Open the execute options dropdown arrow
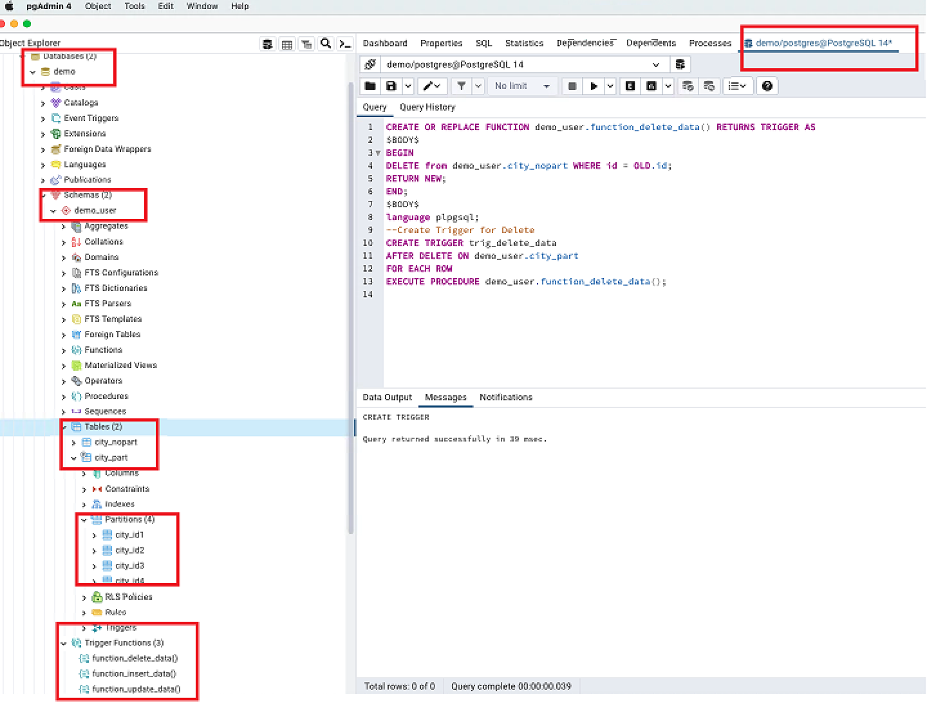 coord(610,86)
